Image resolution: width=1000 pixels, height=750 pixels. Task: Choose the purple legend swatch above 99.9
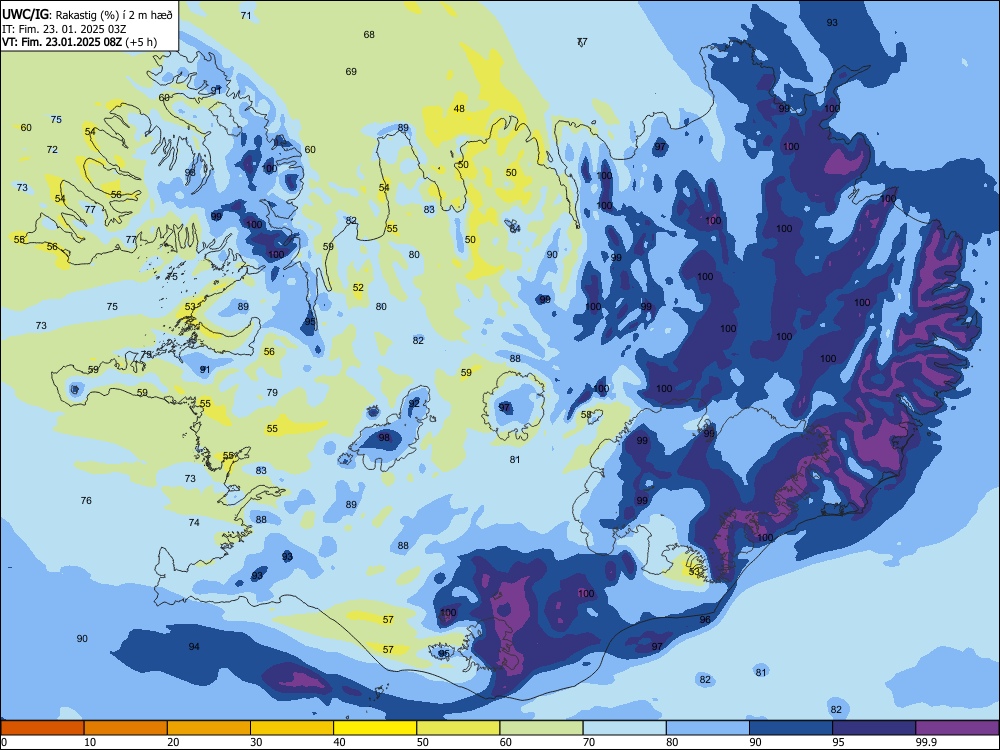click(957, 728)
